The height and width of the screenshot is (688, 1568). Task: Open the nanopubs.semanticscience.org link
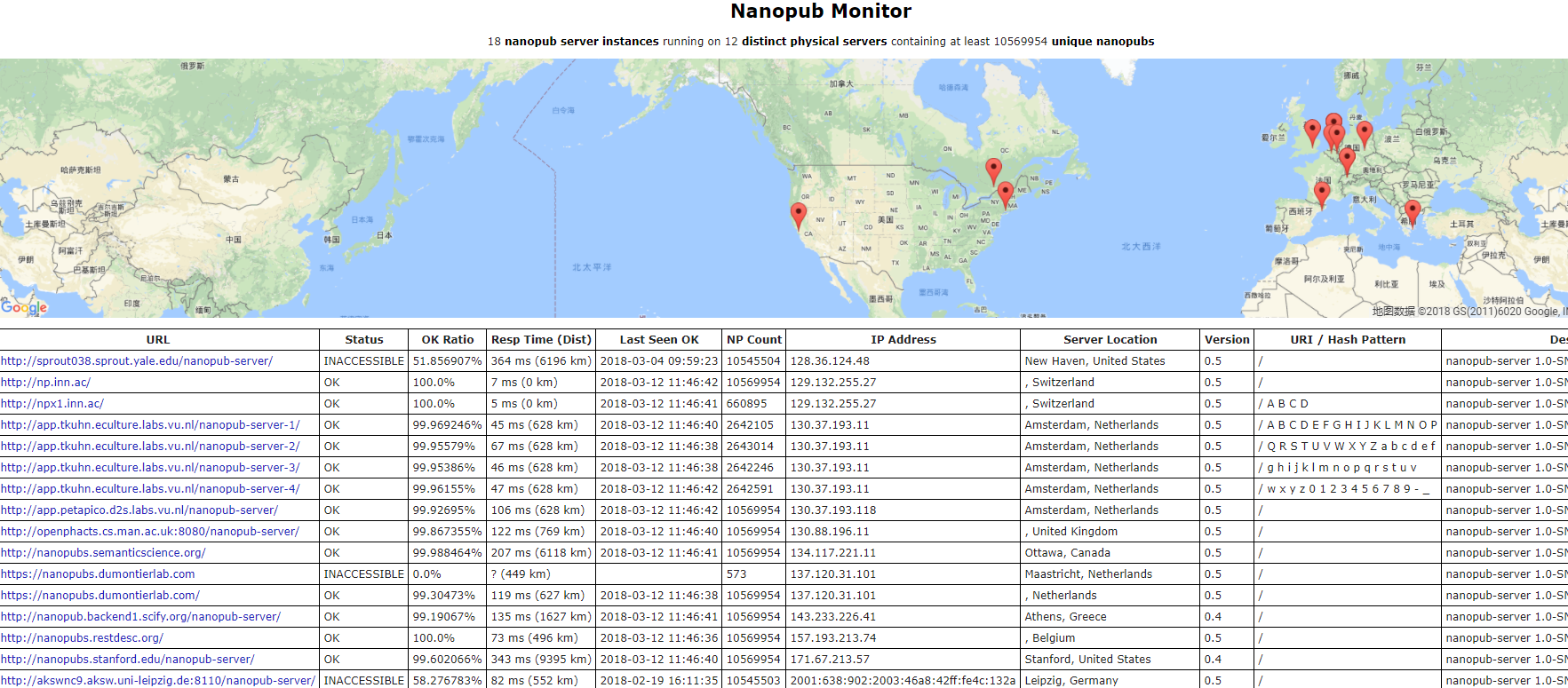(103, 553)
